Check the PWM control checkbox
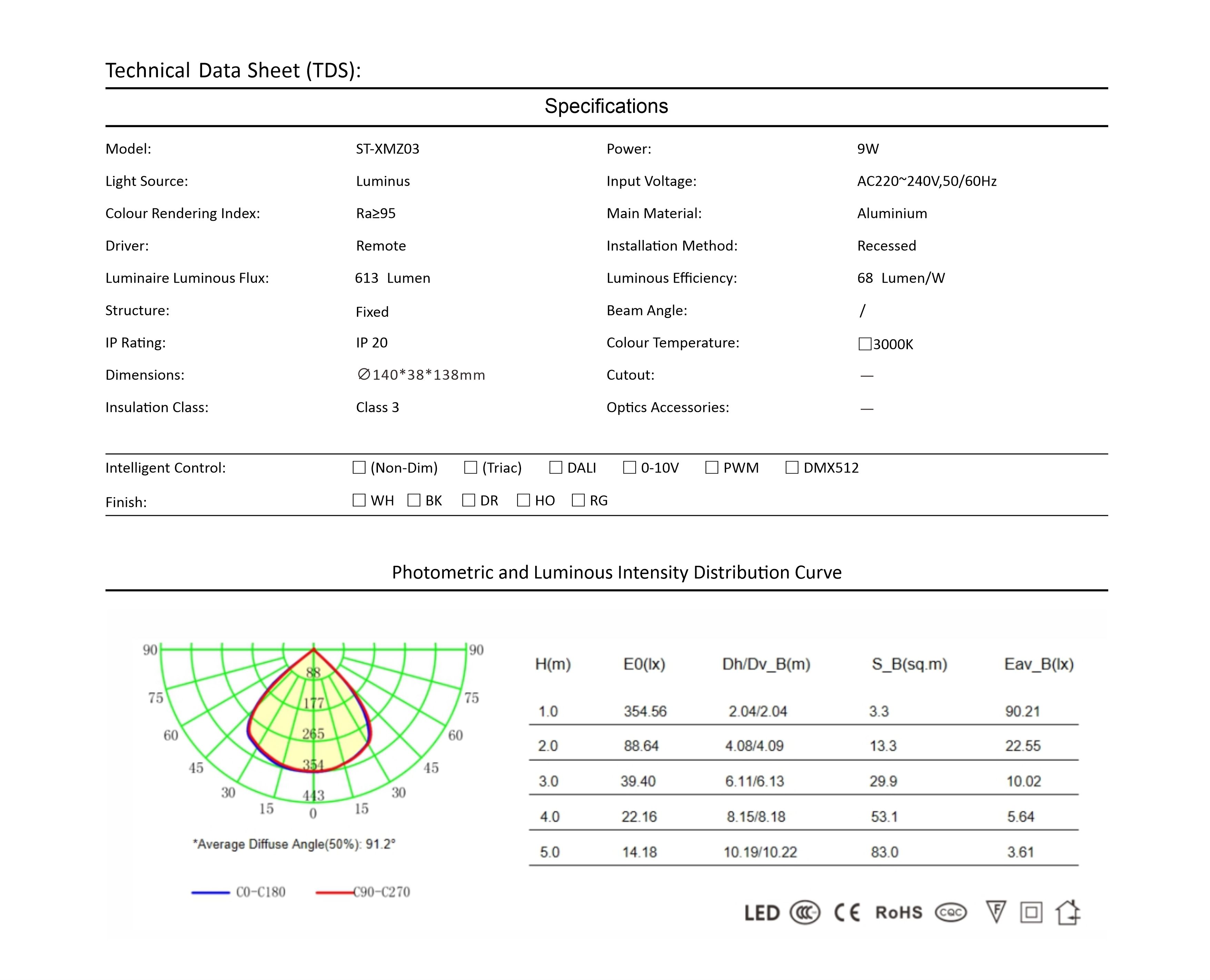This screenshot has width=1210, height=980. click(x=712, y=468)
